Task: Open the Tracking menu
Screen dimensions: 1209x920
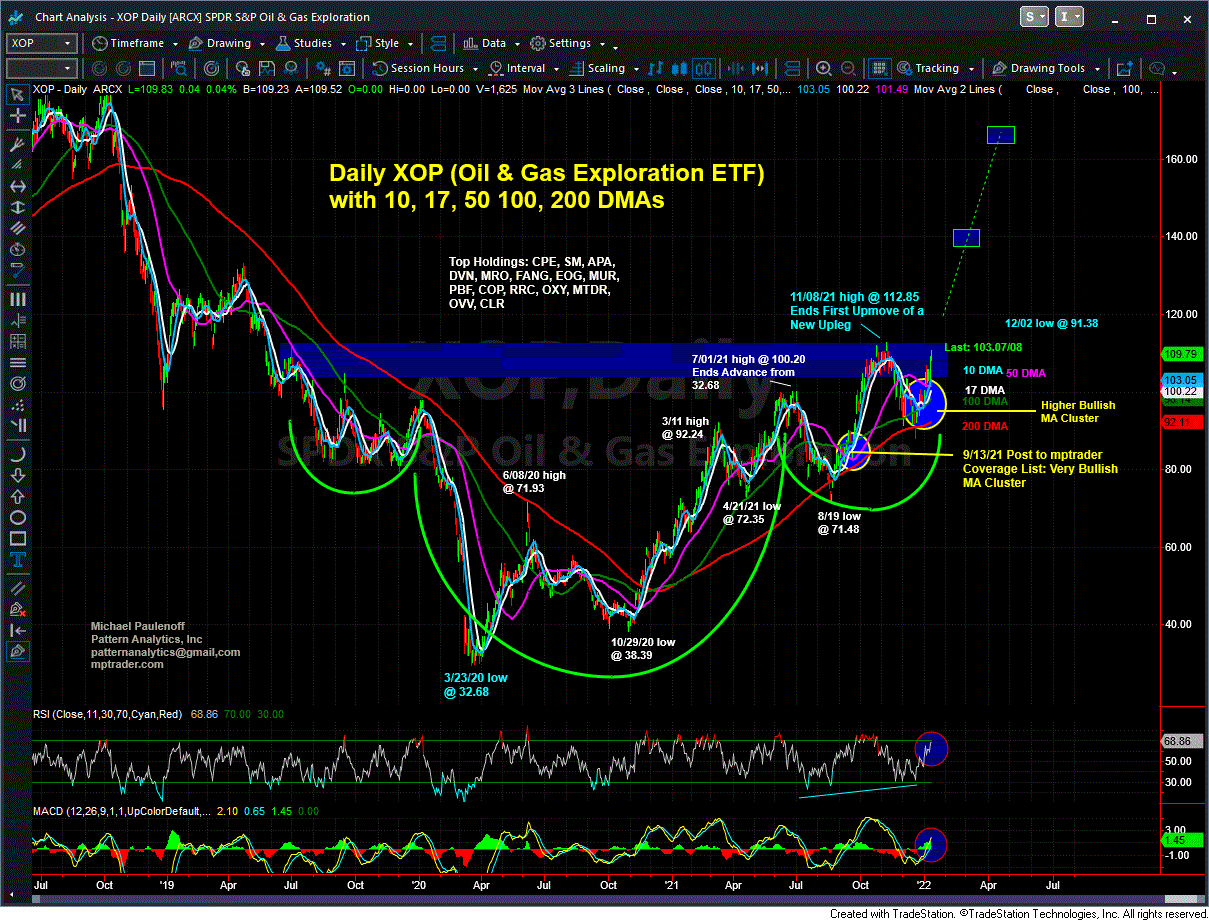Action: [x=937, y=68]
